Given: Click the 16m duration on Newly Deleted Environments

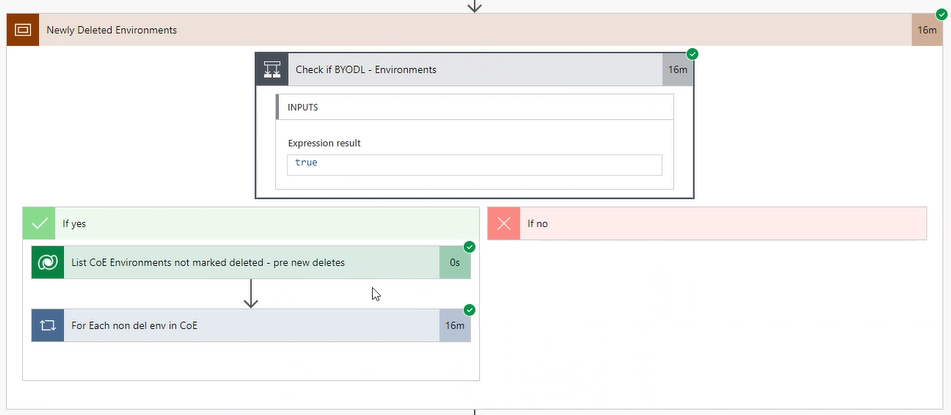Looking at the screenshot, I should coord(927,30).
